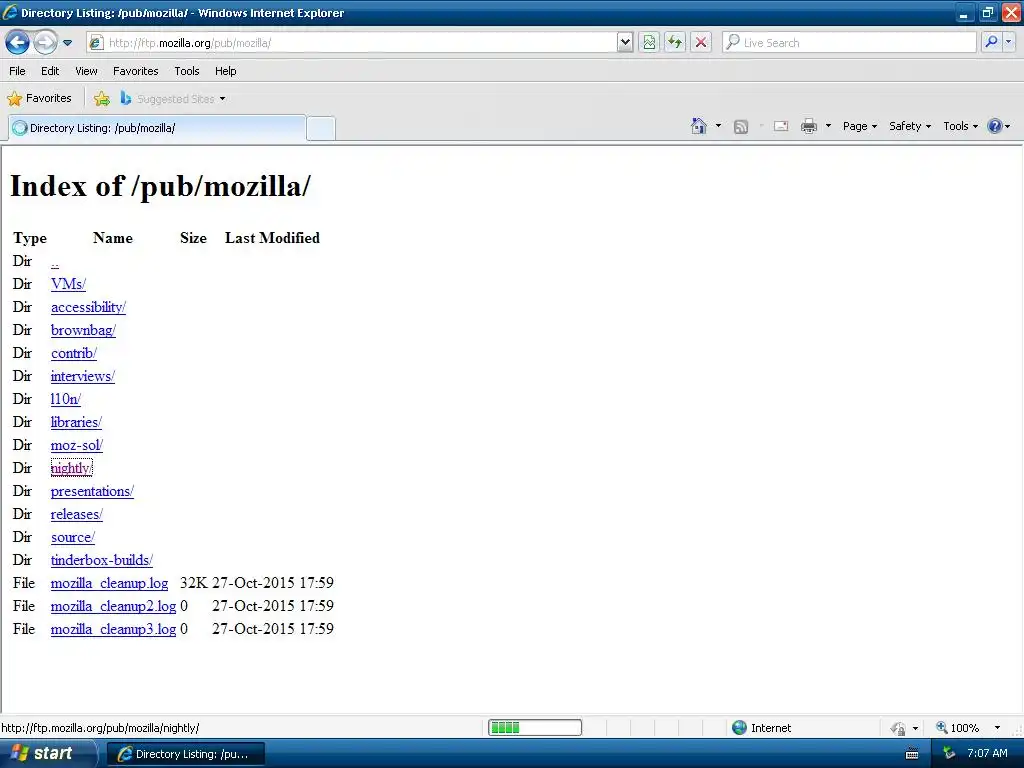The width and height of the screenshot is (1024, 768).
Task: Open the Edit menu
Action: point(50,71)
